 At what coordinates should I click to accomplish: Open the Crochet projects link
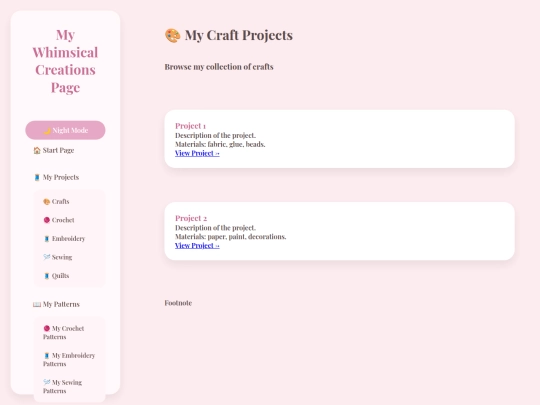[x=59, y=220]
